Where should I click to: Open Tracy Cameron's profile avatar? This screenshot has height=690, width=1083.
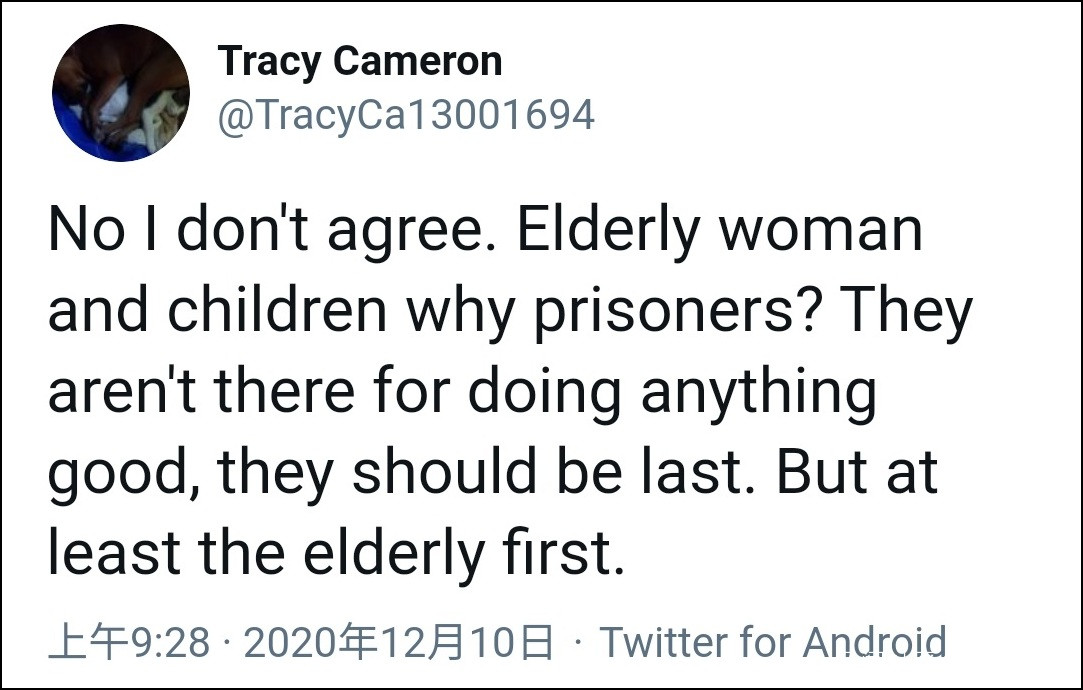121,93
